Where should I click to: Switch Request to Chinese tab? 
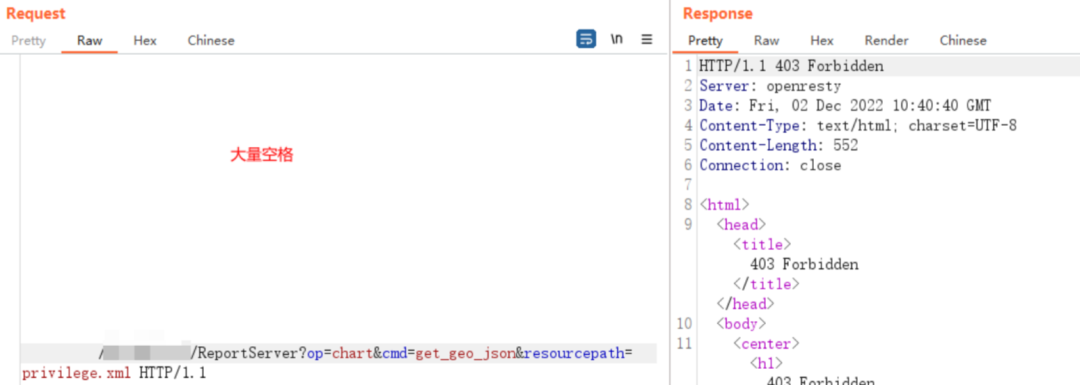point(211,41)
